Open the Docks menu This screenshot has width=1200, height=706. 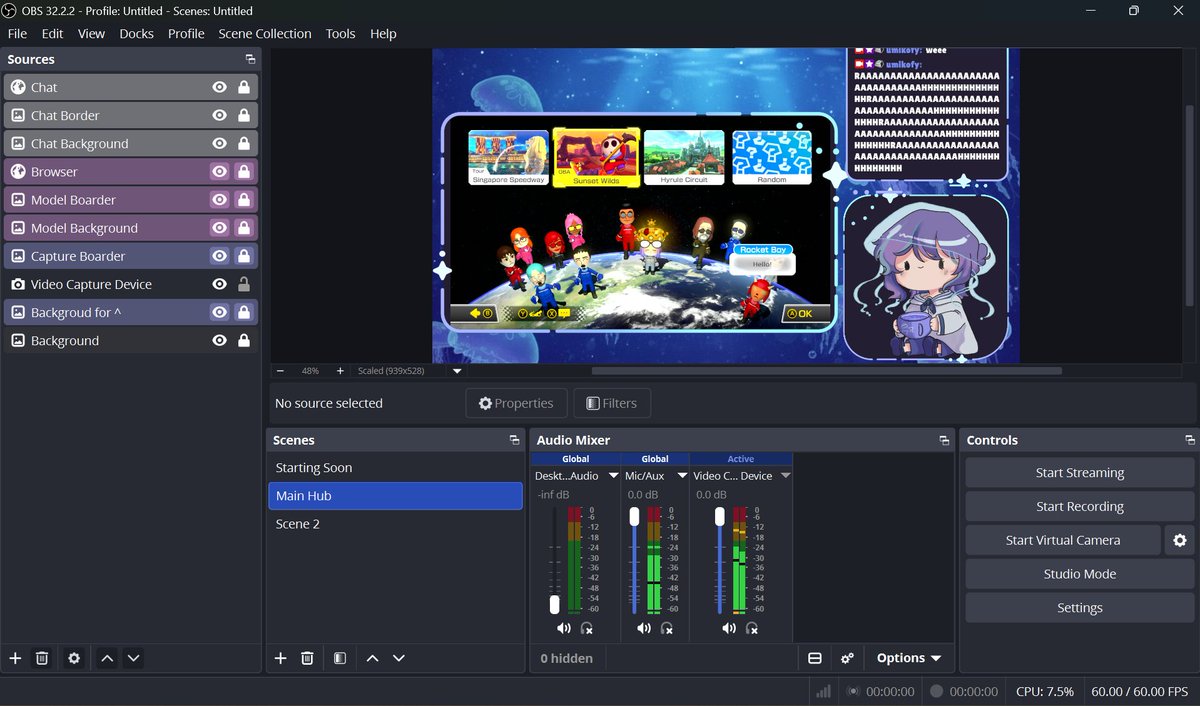[136, 33]
